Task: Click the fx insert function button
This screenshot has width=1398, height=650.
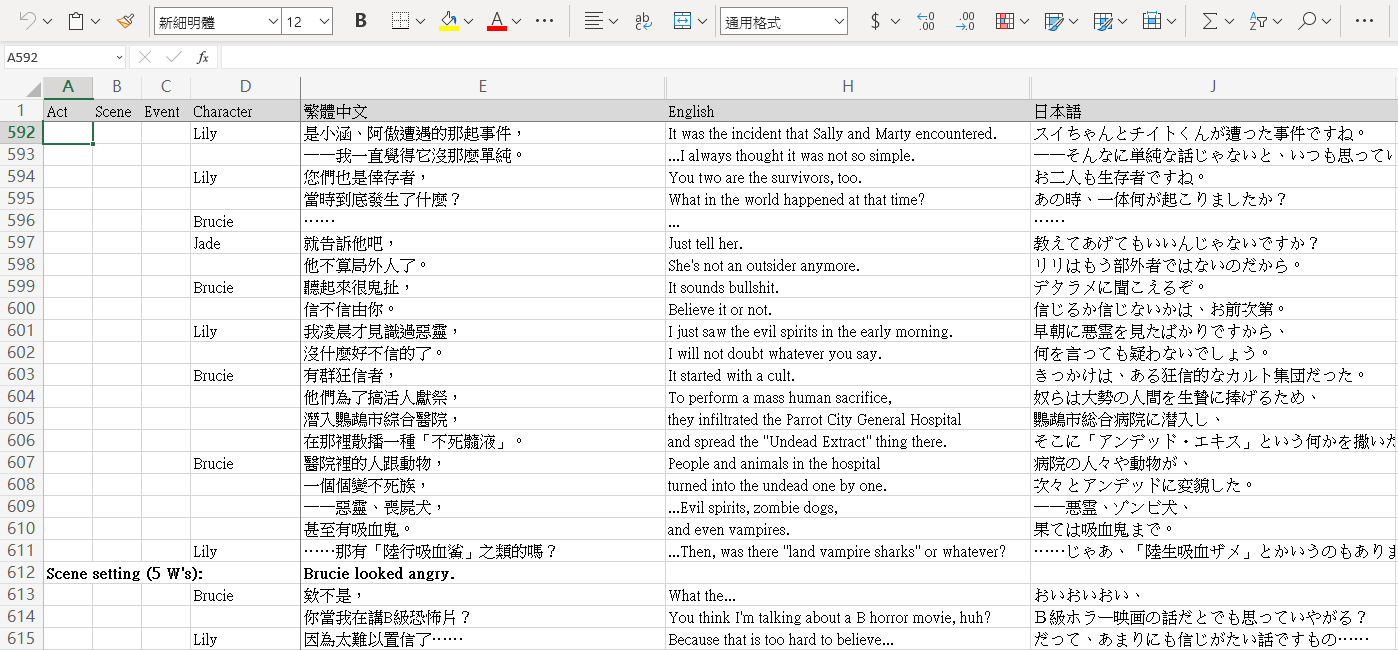Action: coord(202,58)
